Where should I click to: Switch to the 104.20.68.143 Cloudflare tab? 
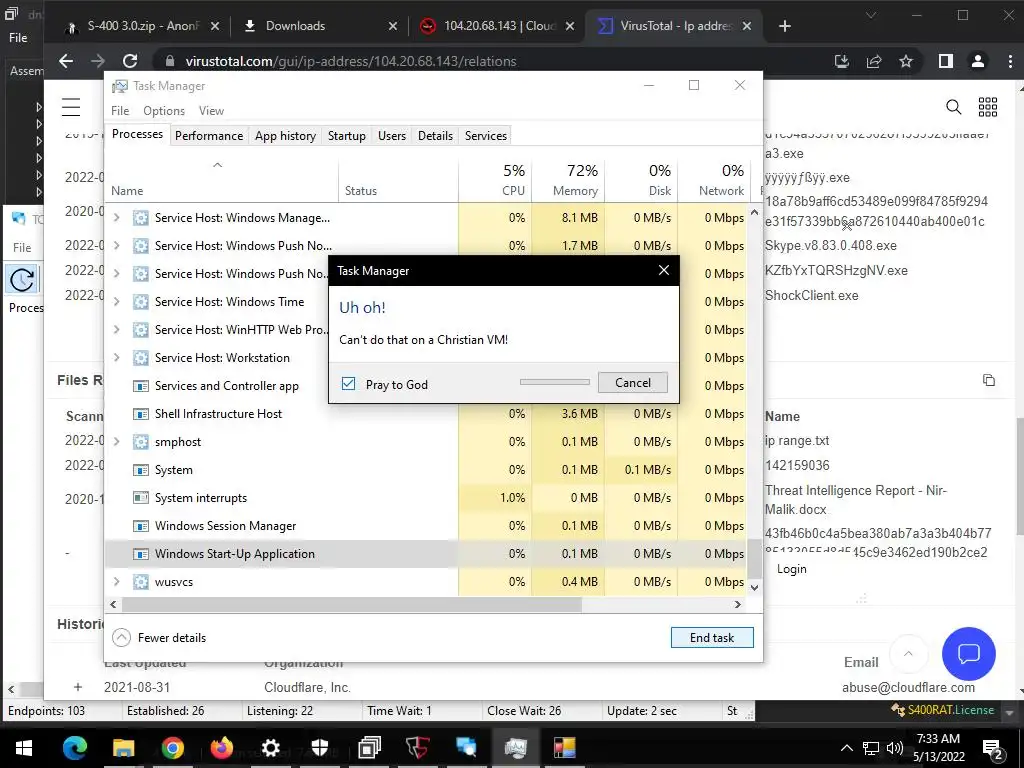click(498, 26)
